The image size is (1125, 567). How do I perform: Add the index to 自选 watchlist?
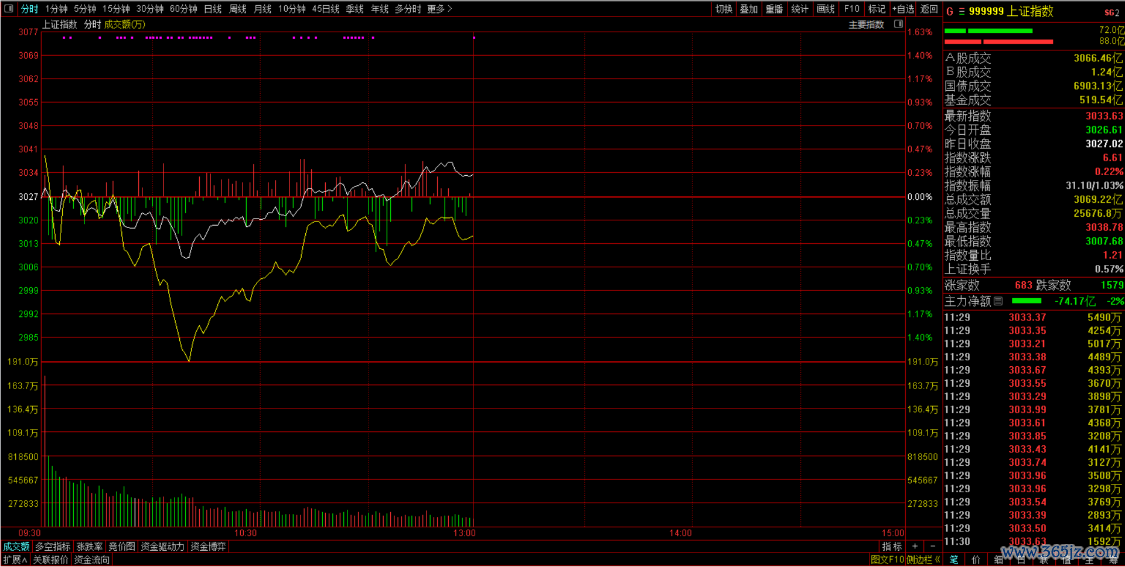point(903,9)
